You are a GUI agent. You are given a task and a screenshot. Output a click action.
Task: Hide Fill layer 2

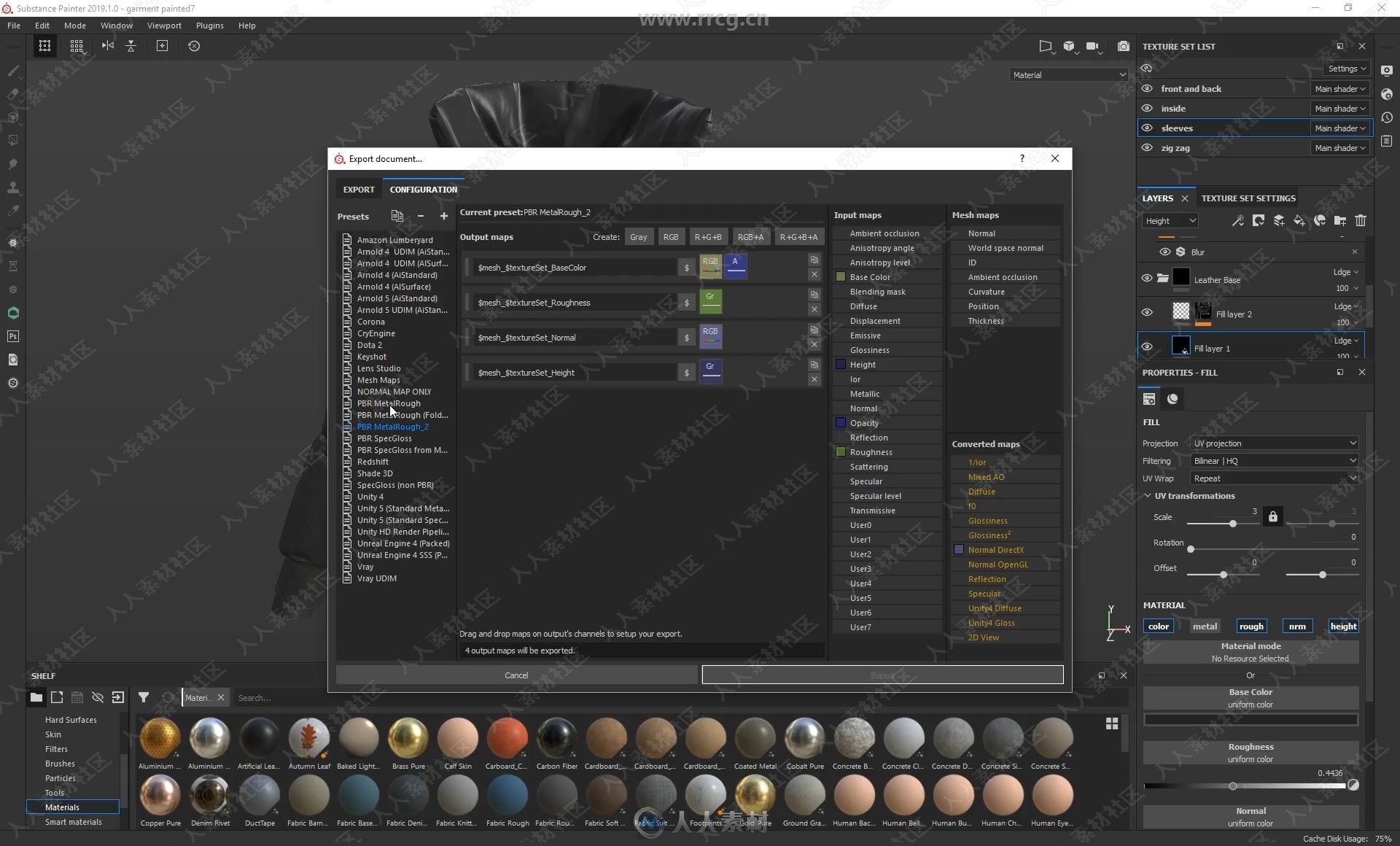[x=1147, y=312]
